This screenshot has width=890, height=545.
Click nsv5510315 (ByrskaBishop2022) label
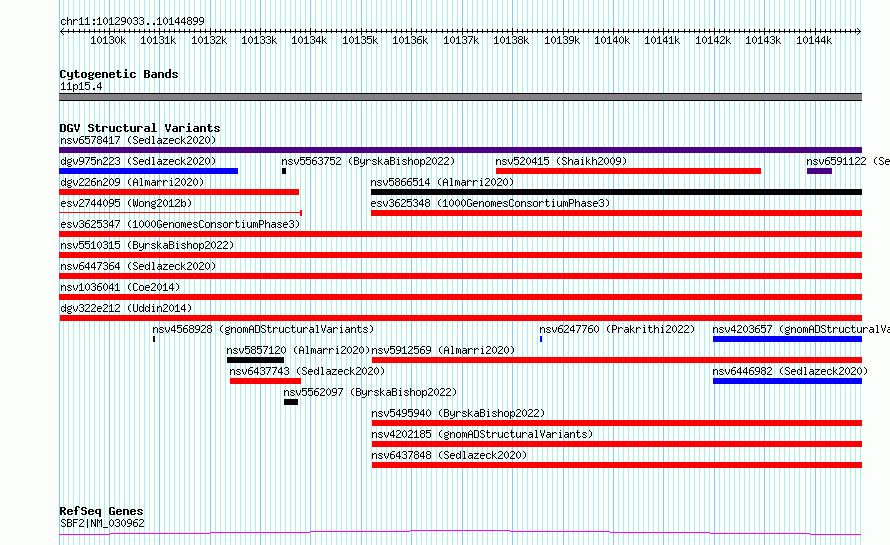coord(147,245)
